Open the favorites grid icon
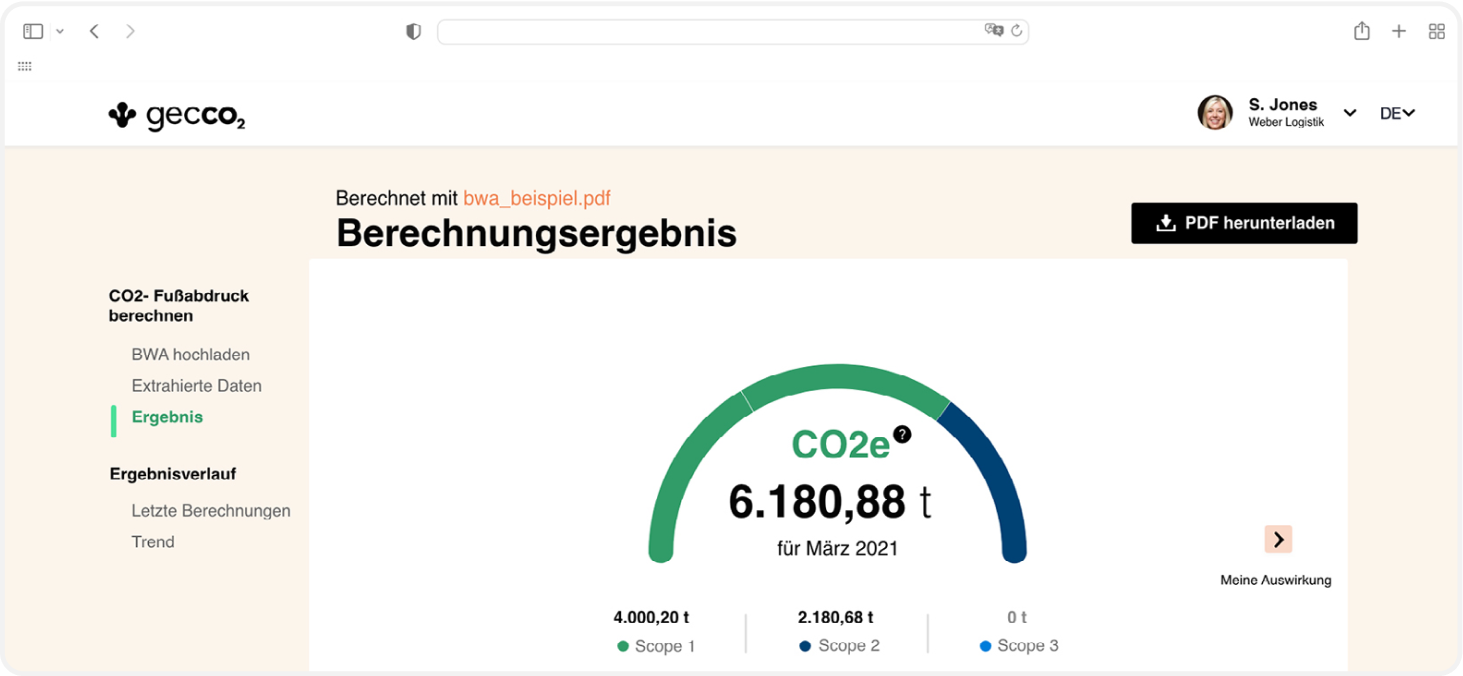Image resolution: width=1463 pixels, height=676 pixels. pos(25,66)
